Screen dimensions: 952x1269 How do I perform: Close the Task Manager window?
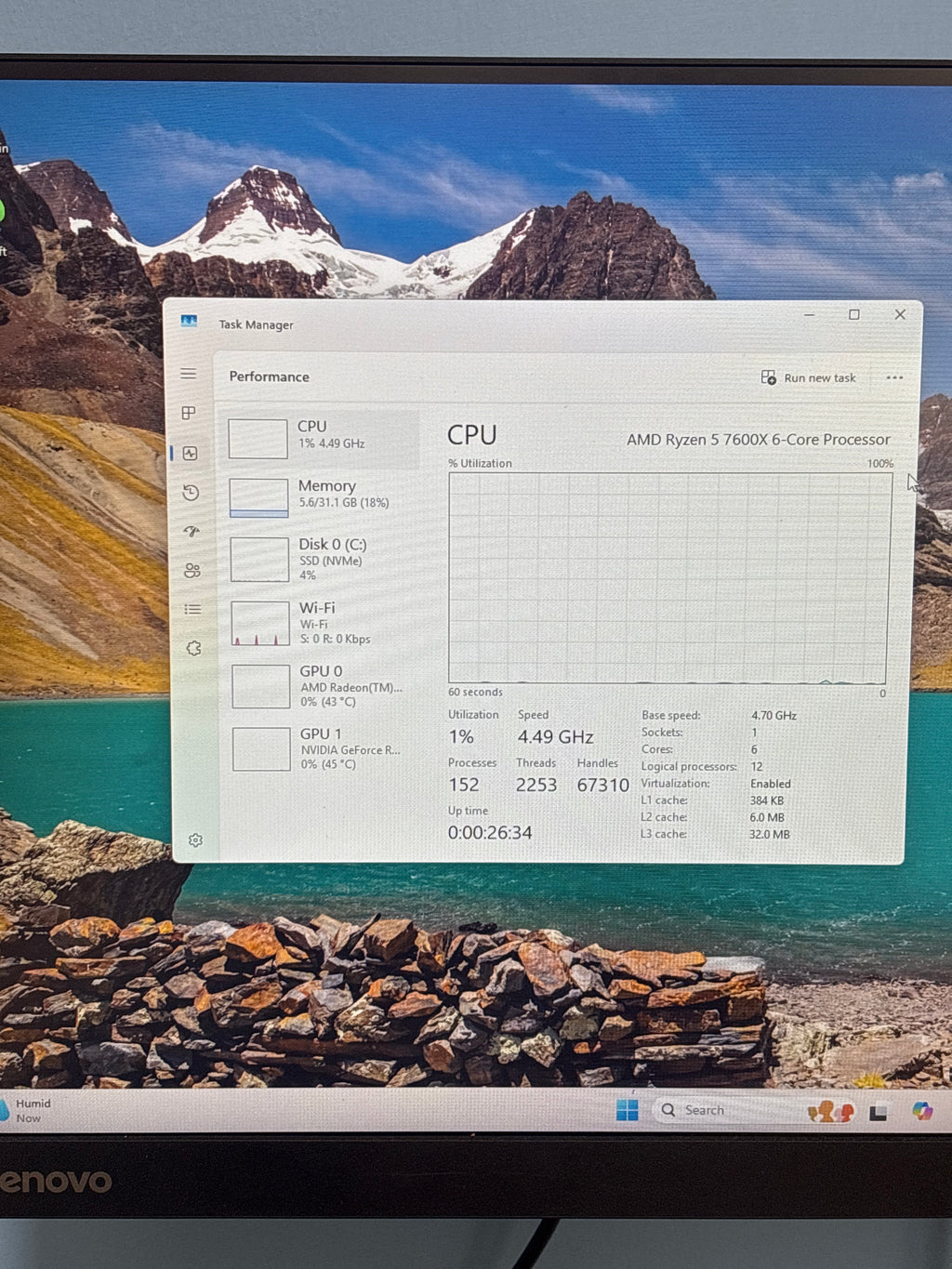900,315
